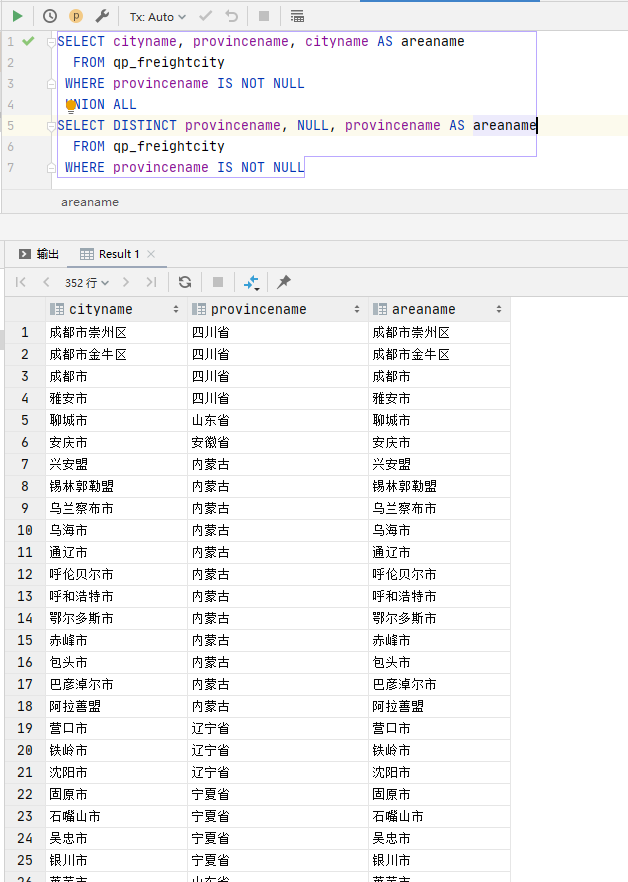Image resolution: width=628 pixels, height=882 pixels.
Task: Click cityname cell 兴安盟 in row 7
Action: (116, 464)
